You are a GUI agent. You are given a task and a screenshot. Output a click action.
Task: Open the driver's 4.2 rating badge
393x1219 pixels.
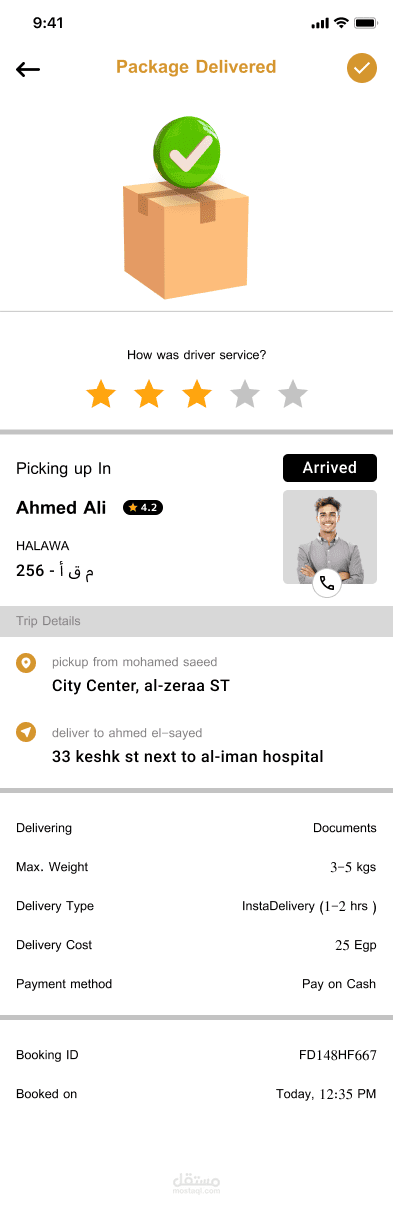[143, 508]
